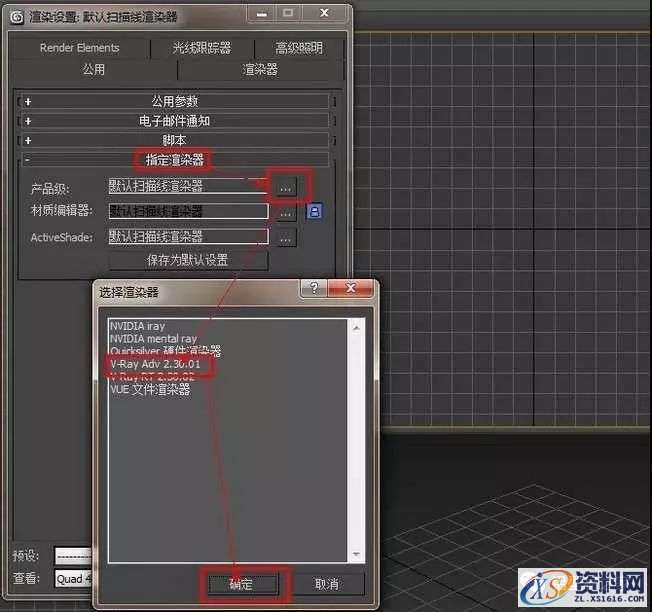Select V-Ray Adv 2.30.01 renderer
652x612 pixels.
(x=156, y=364)
